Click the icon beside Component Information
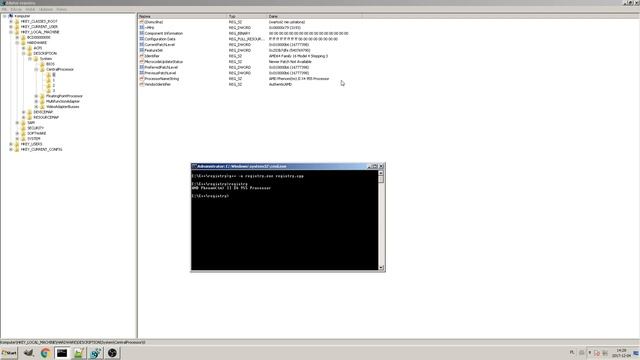 click(142, 33)
